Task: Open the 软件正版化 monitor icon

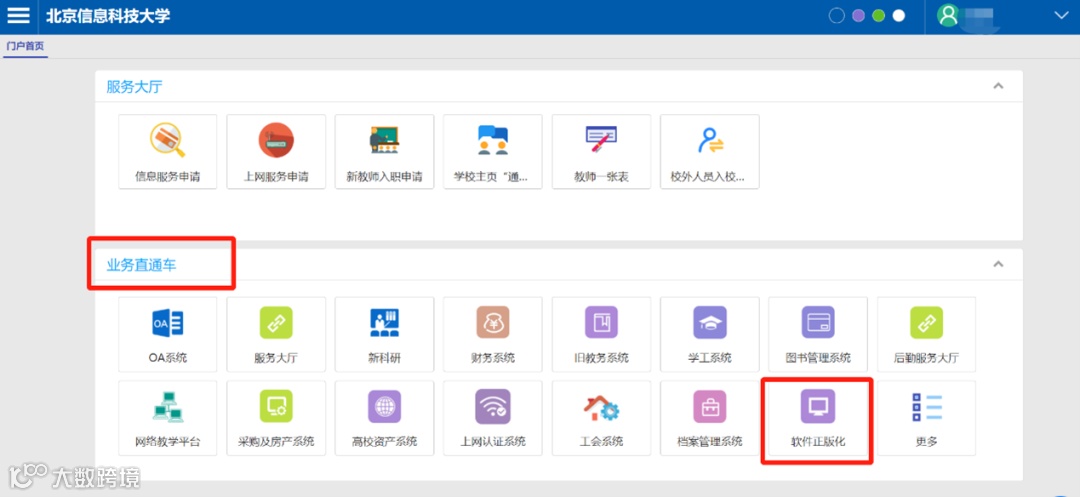Action: pos(818,407)
